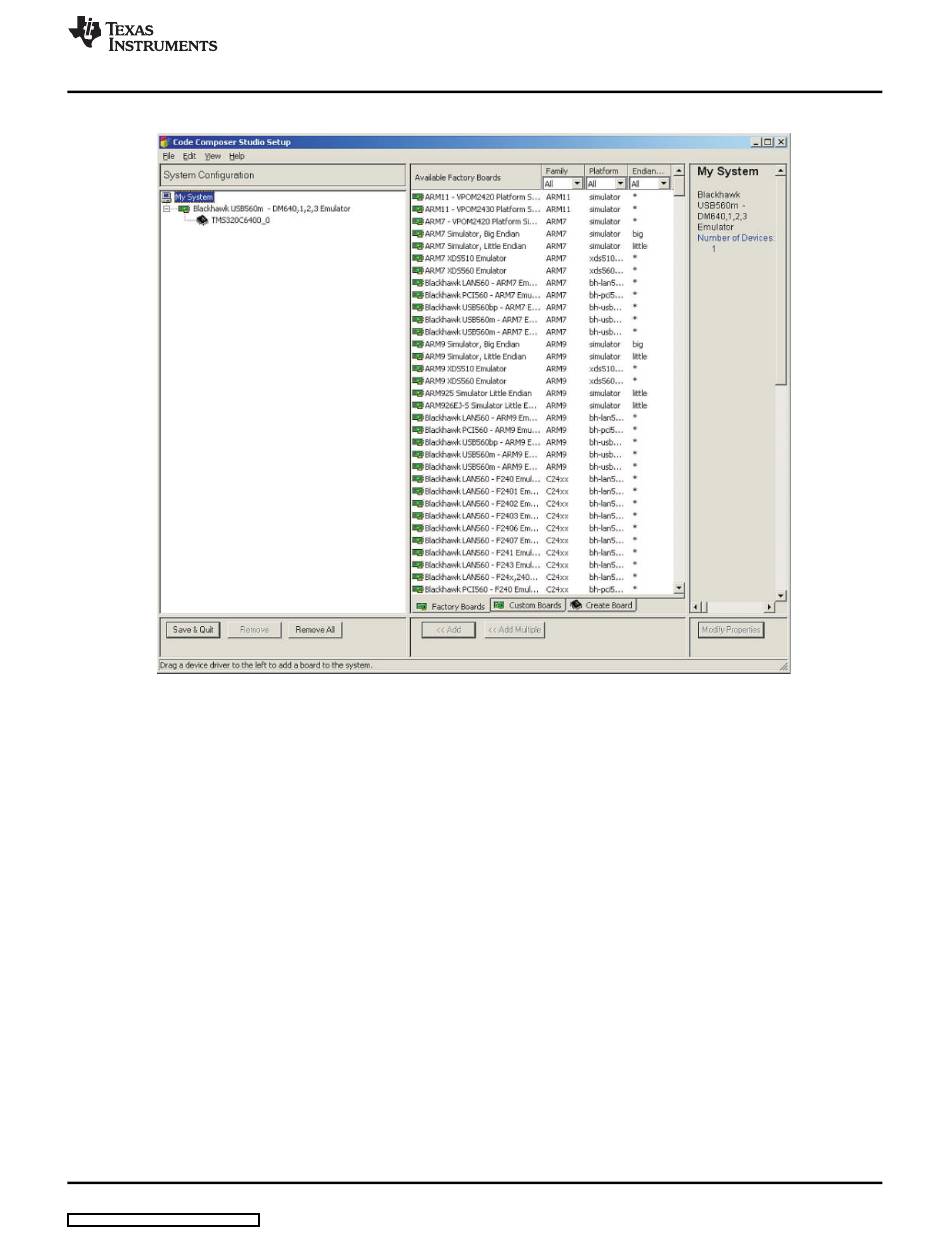Click the Modify Properties button
Image resolution: width=950 pixels, height=1241 pixels.
point(731,630)
